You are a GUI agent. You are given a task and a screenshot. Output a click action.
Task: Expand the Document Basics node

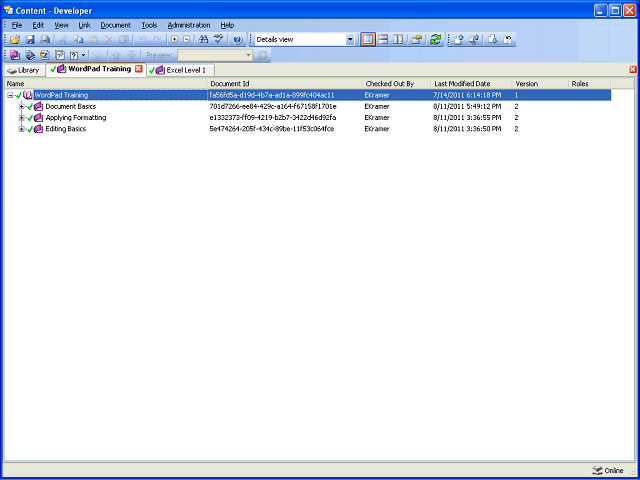[x=22, y=107]
